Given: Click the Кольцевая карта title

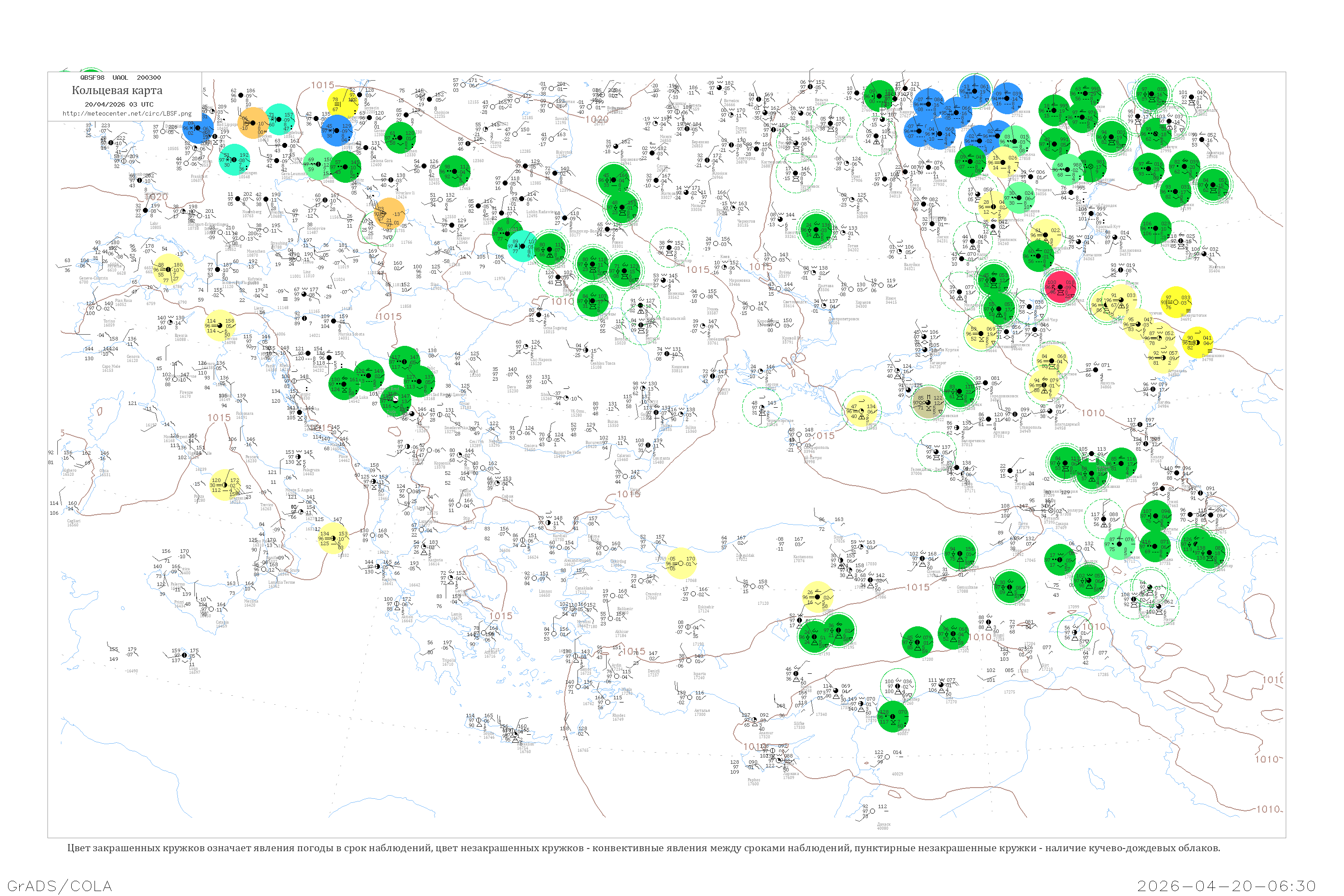Looking at the screenshot, I should point(117,90).
